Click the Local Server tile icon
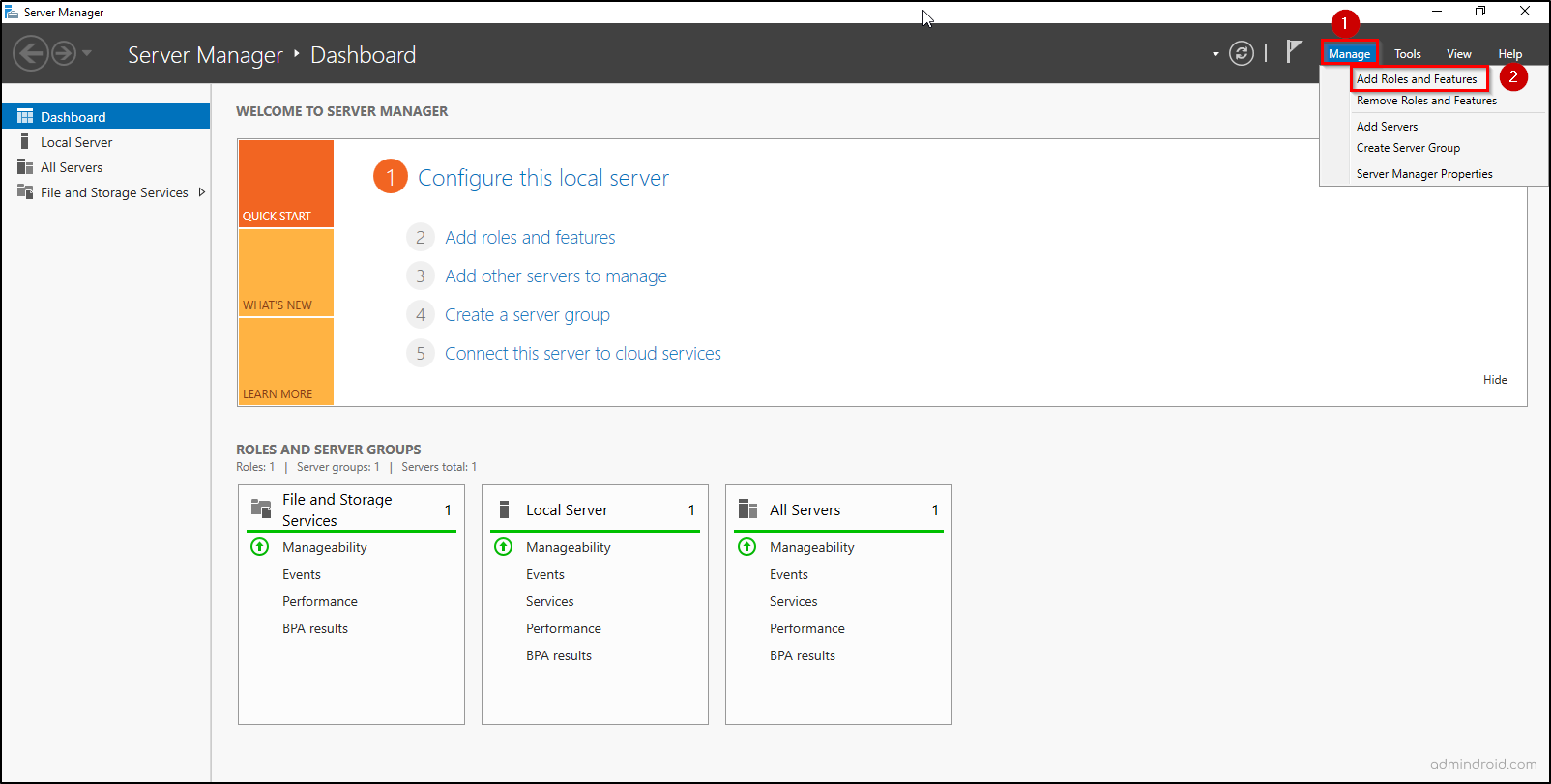Screen dimensions: 1551x784 pos(504,508)
